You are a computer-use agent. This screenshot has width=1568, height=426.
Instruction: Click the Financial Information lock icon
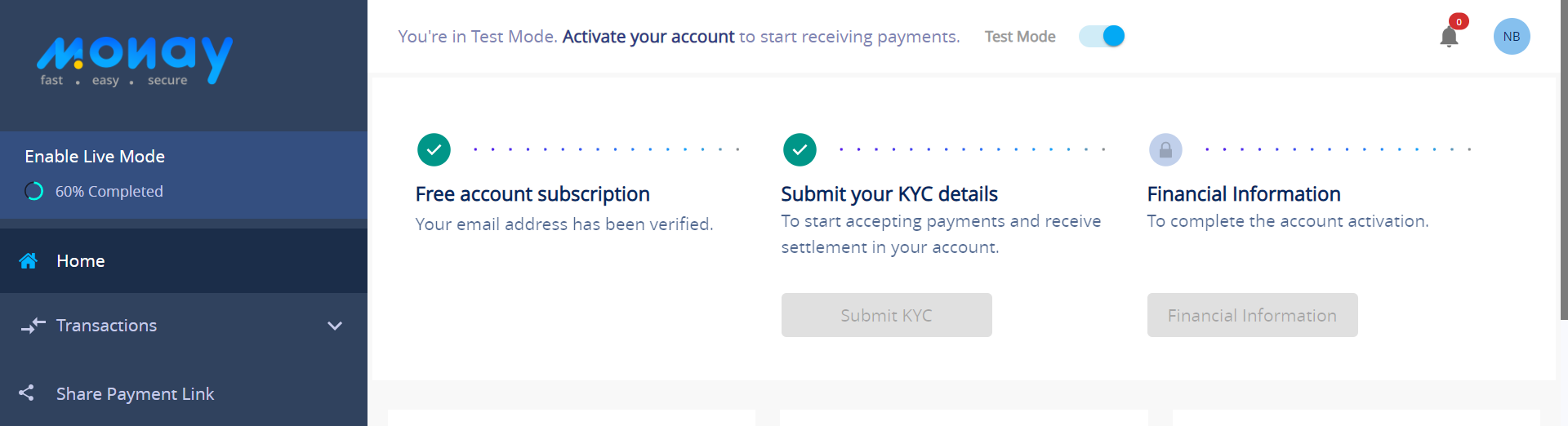click(1165, 150)
